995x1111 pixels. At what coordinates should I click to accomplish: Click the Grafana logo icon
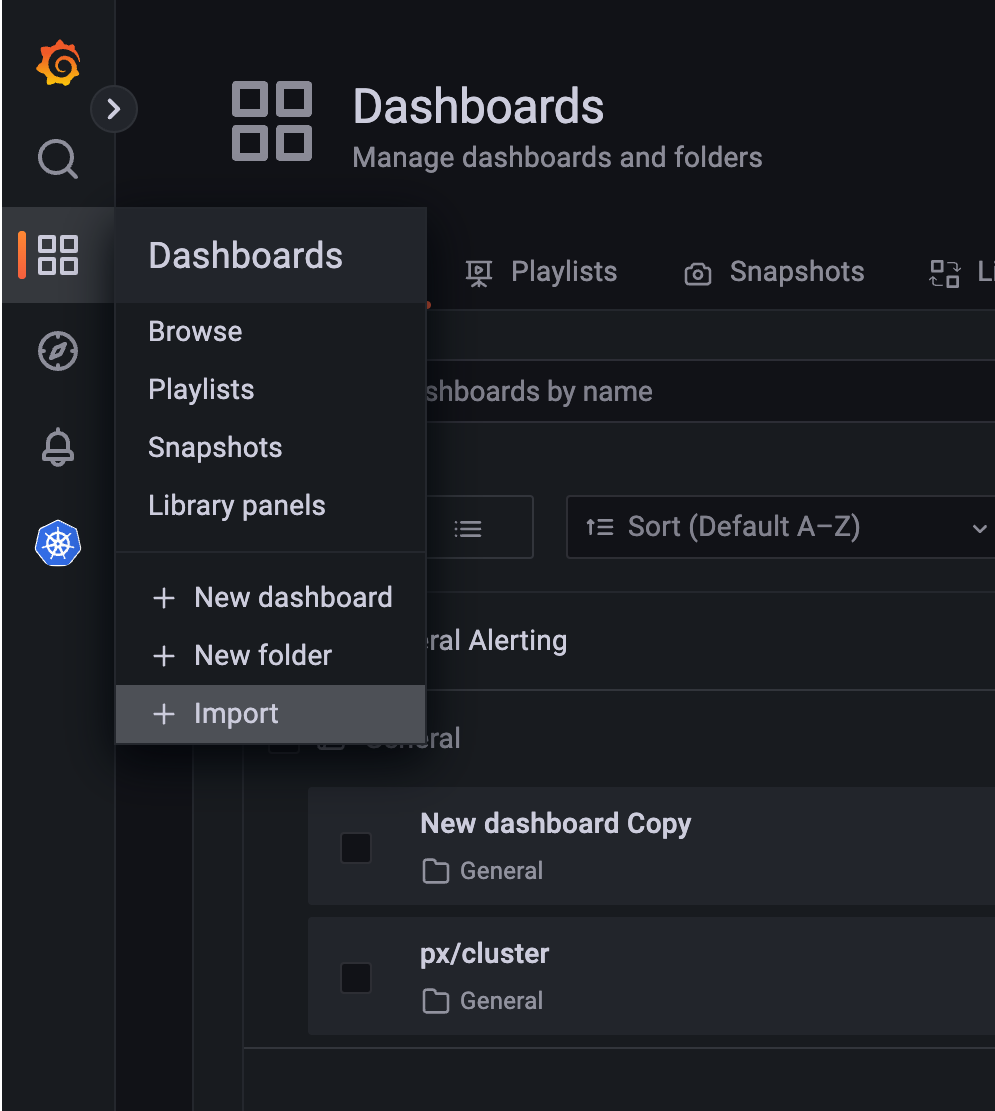click(58, 63)
